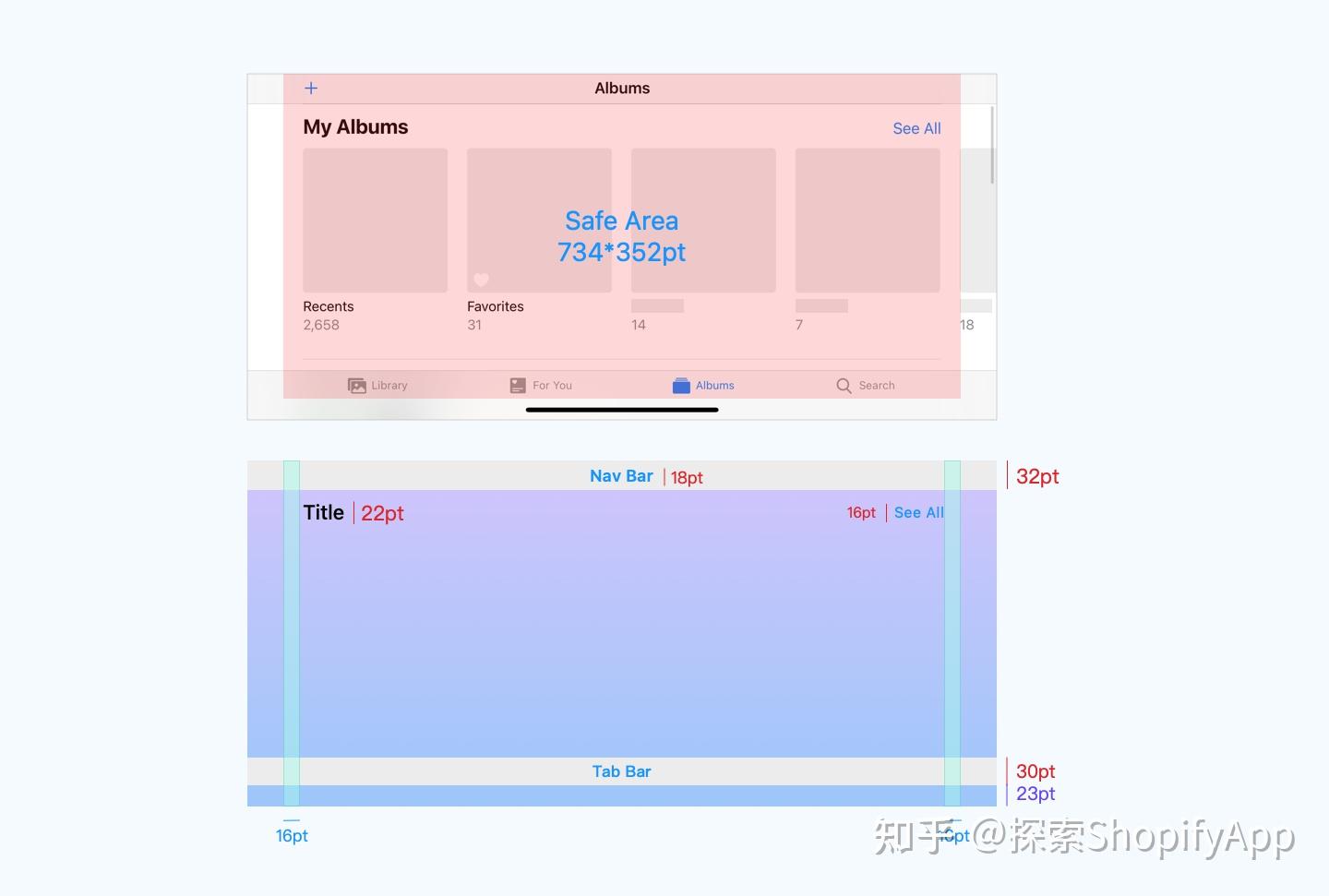The height and width of the screenshot is (896, 1329).
Task: Select the Library photo-stack icon
Action: pos(358,385)
